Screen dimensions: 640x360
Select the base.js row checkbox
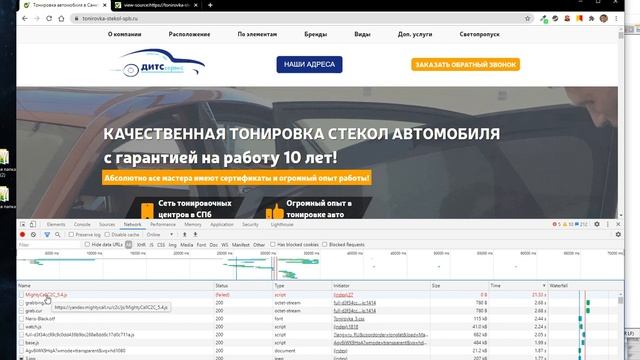(21, 343)
